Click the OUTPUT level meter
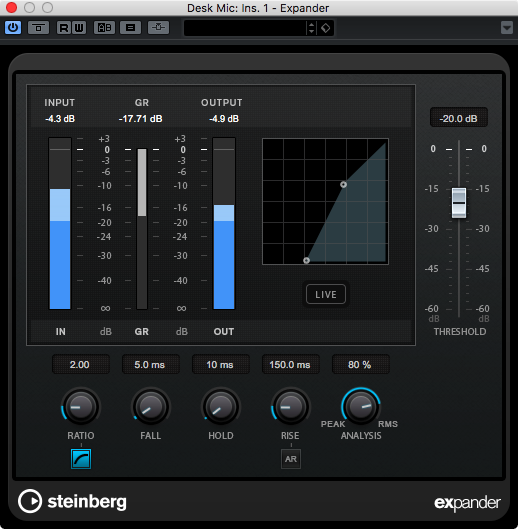This screenshot has height=529, width=518. tap(224, 223)
